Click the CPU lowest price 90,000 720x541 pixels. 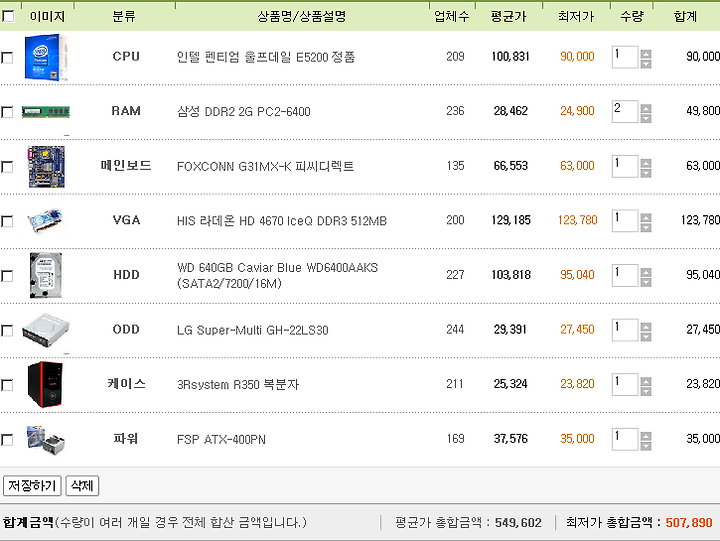pos(577,56)
